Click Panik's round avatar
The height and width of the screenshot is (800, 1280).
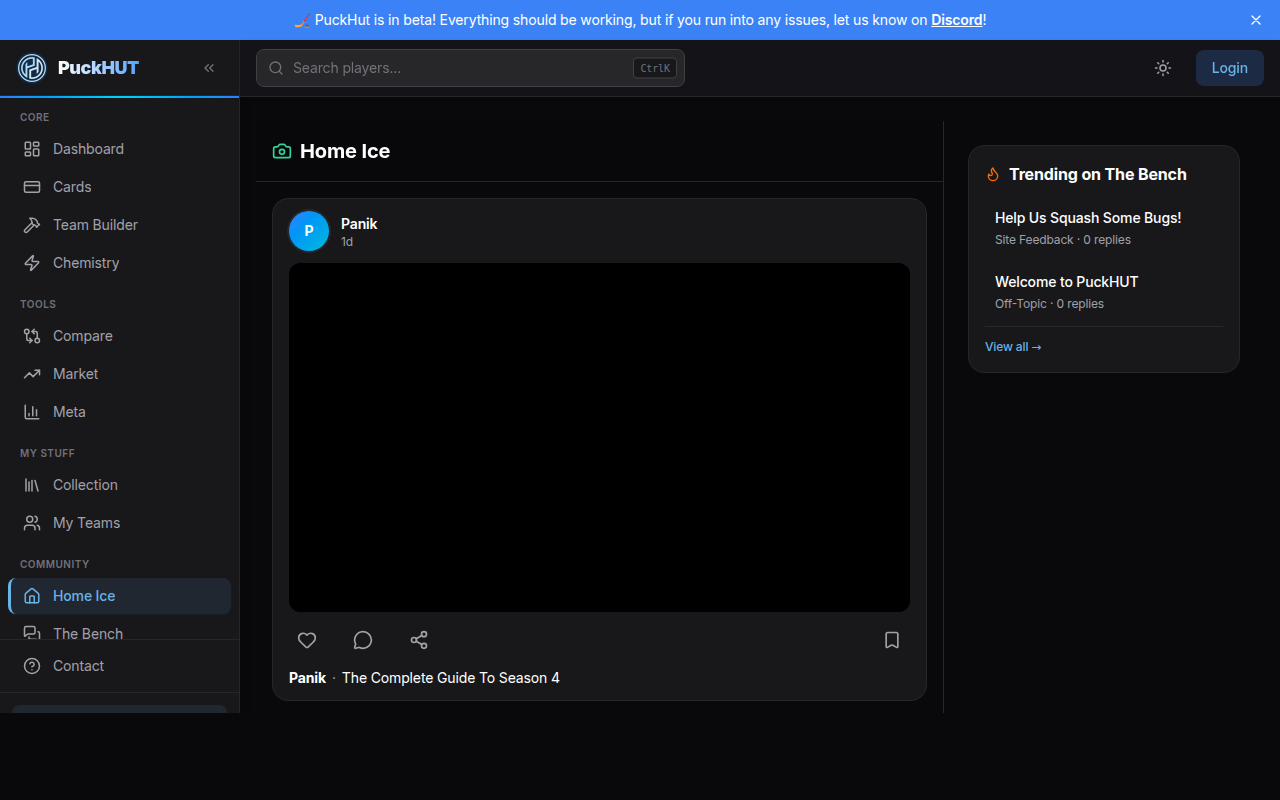[309, 231]
